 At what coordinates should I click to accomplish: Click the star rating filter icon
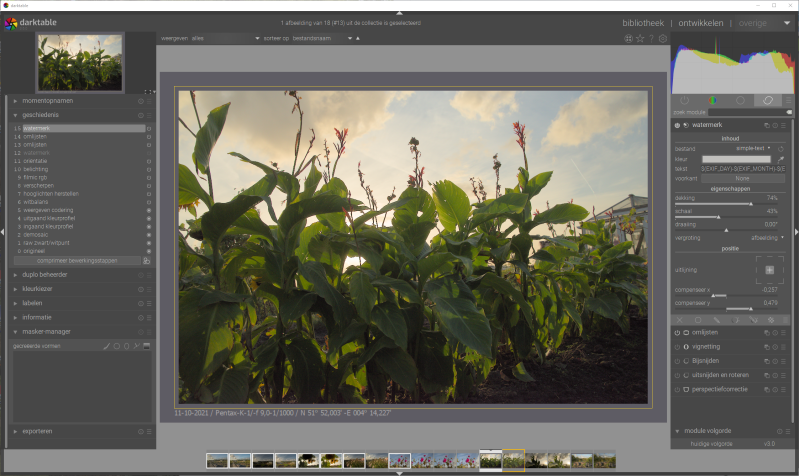640,39
